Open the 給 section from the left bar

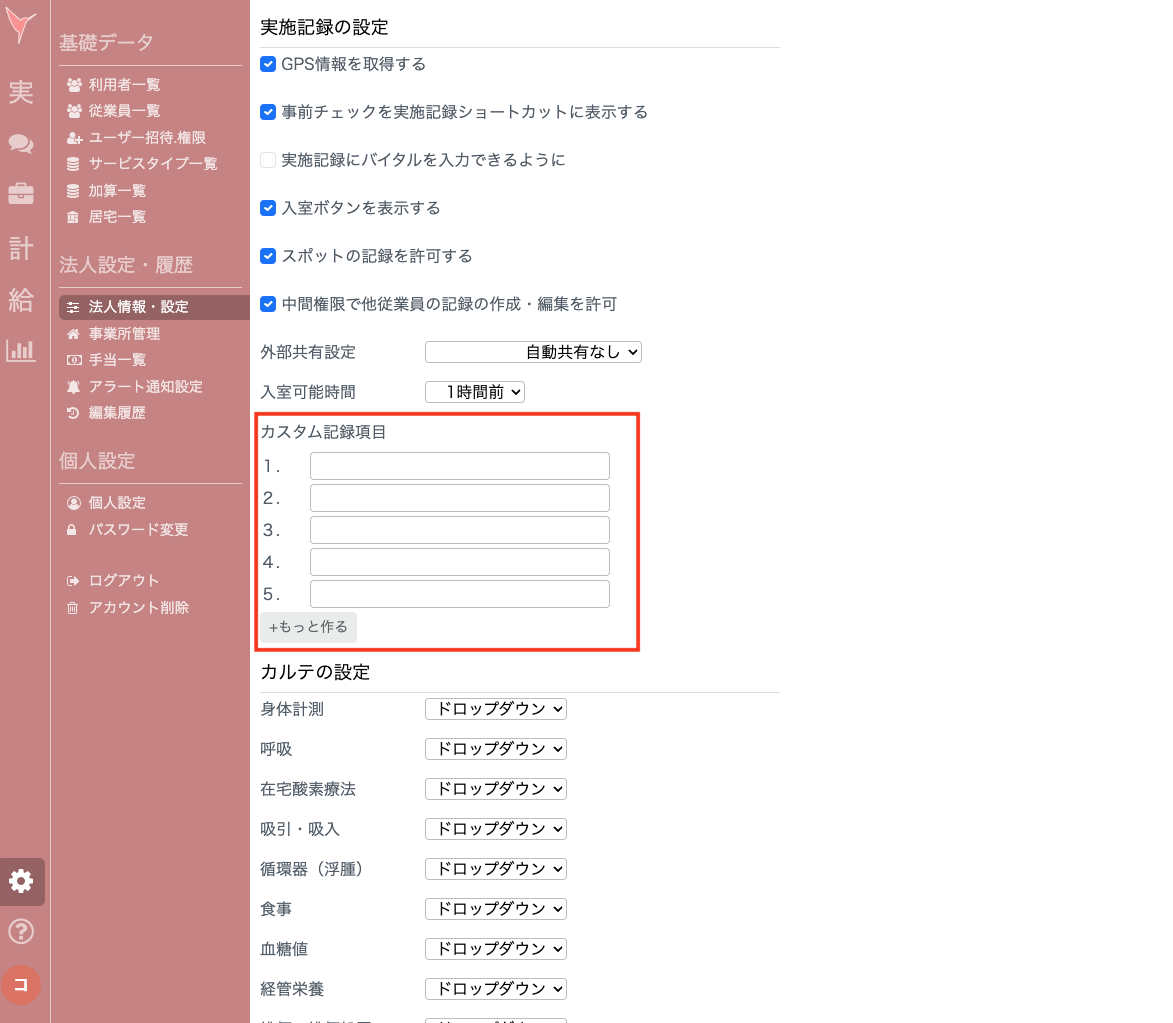pyautogui.click(x=21, y=300)
